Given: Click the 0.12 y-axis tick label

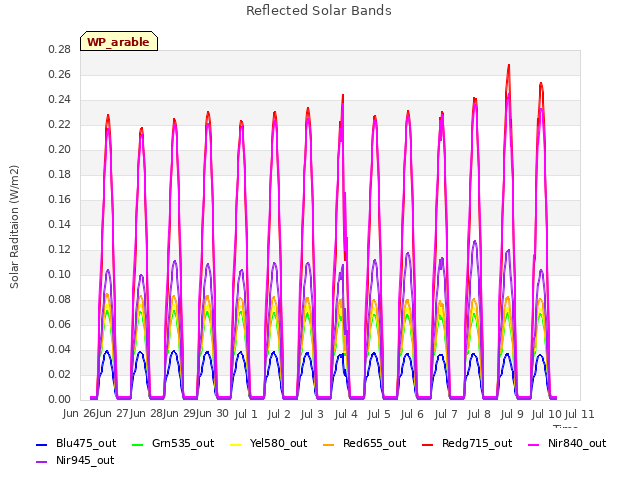Looking at the screenshot, I should pos(59,249).
